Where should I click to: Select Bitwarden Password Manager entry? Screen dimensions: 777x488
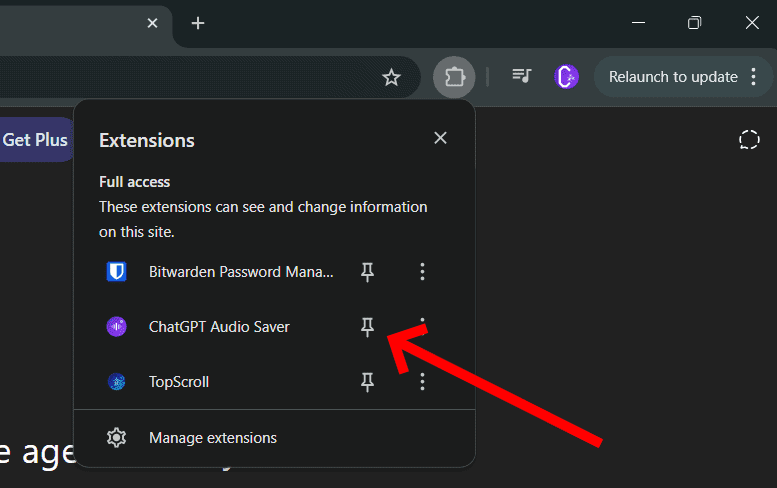241,272
